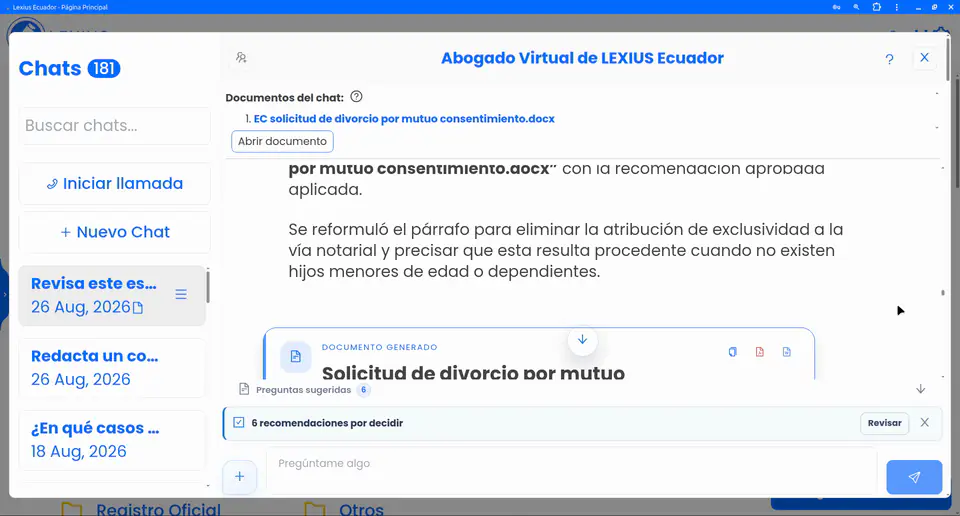Focus the Buscar chats search field
The height and width of the screenshot is (516, 960).
pyautogui.click(x=114, y=125)
